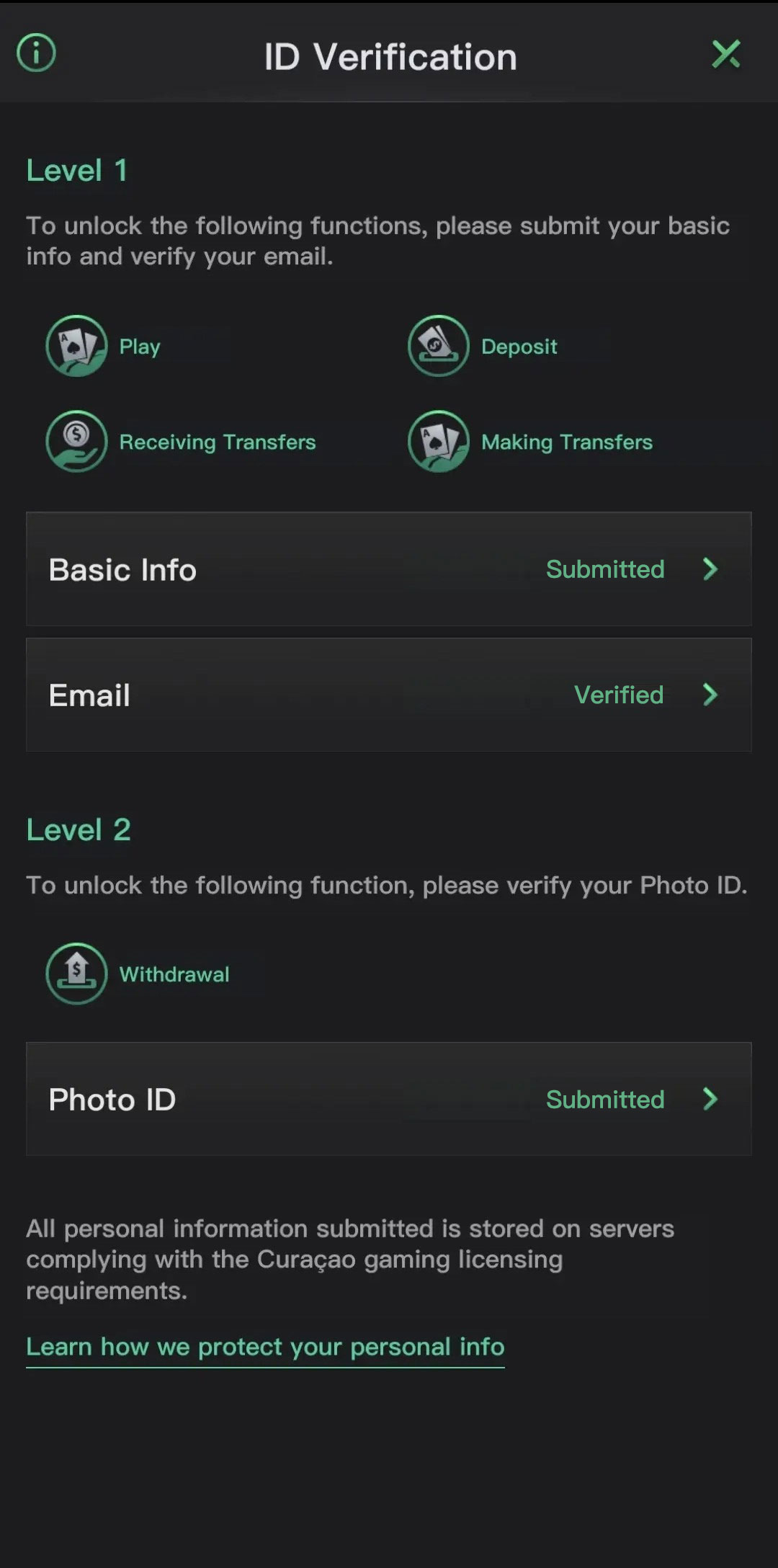This screenshot has width=778, height=1568.
Task: Tap the Making Transfers cards icon
Action: click(438, 441)
